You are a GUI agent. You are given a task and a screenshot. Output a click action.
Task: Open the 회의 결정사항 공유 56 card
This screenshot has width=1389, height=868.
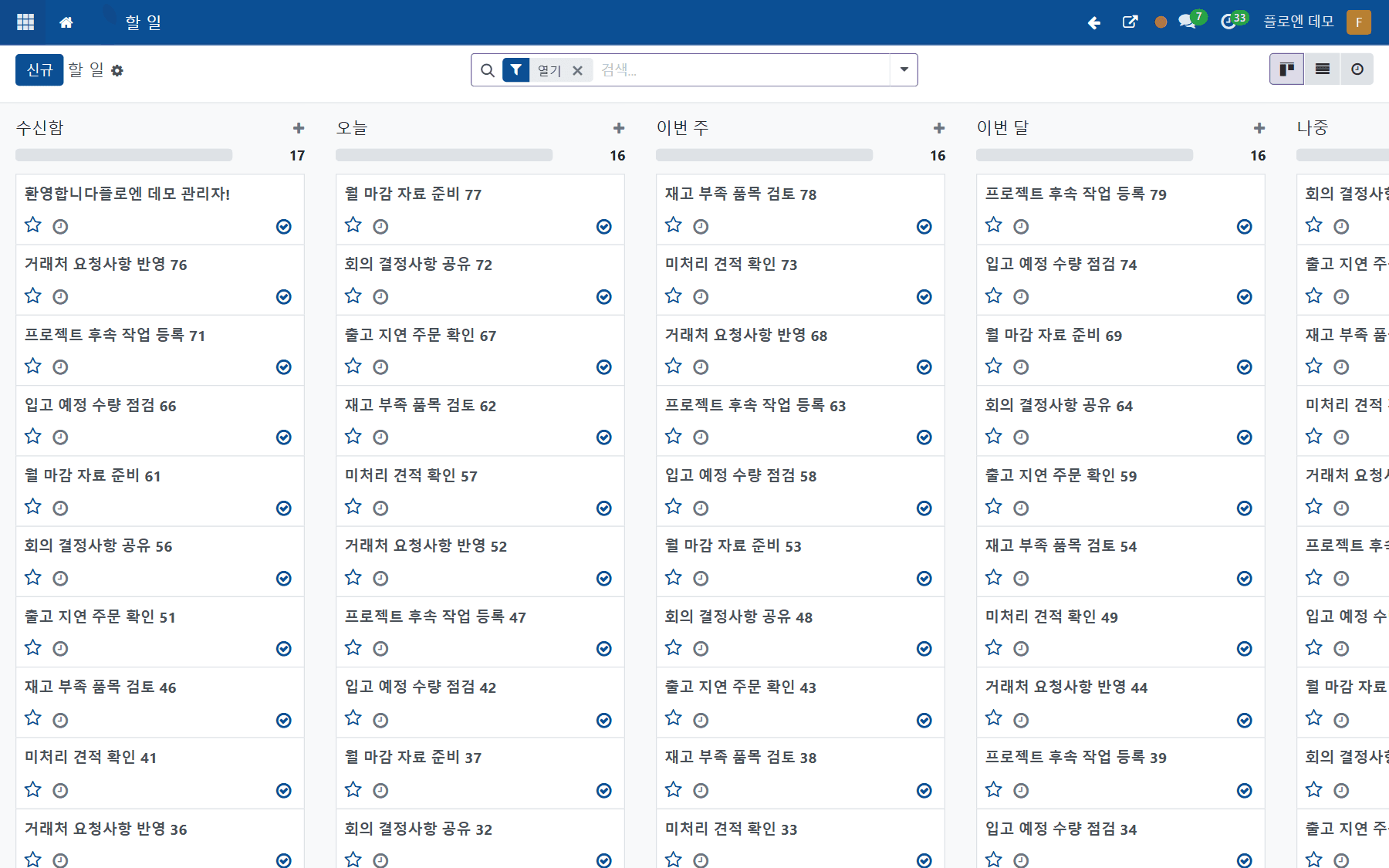(160, 562)
